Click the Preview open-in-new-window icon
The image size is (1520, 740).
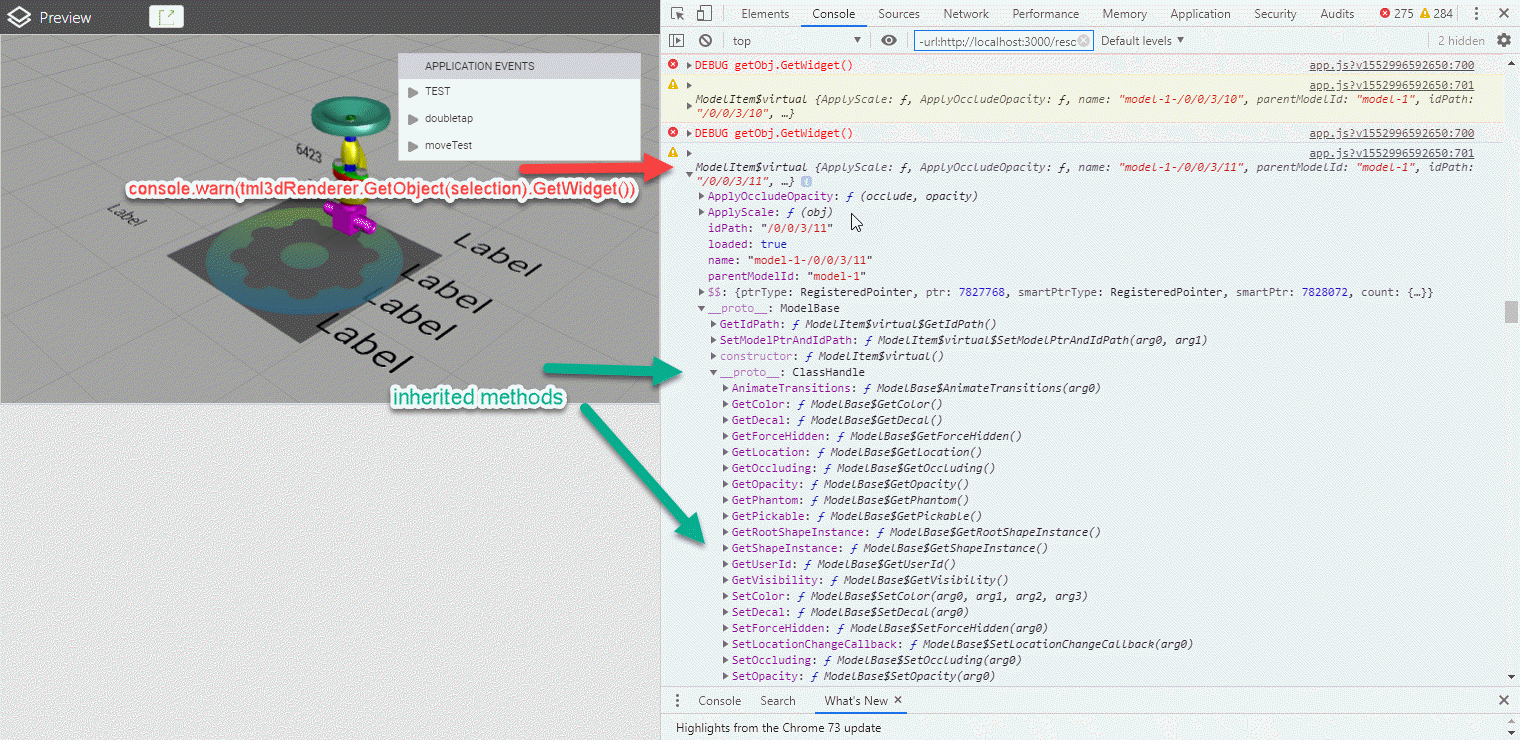coord(167,16)
